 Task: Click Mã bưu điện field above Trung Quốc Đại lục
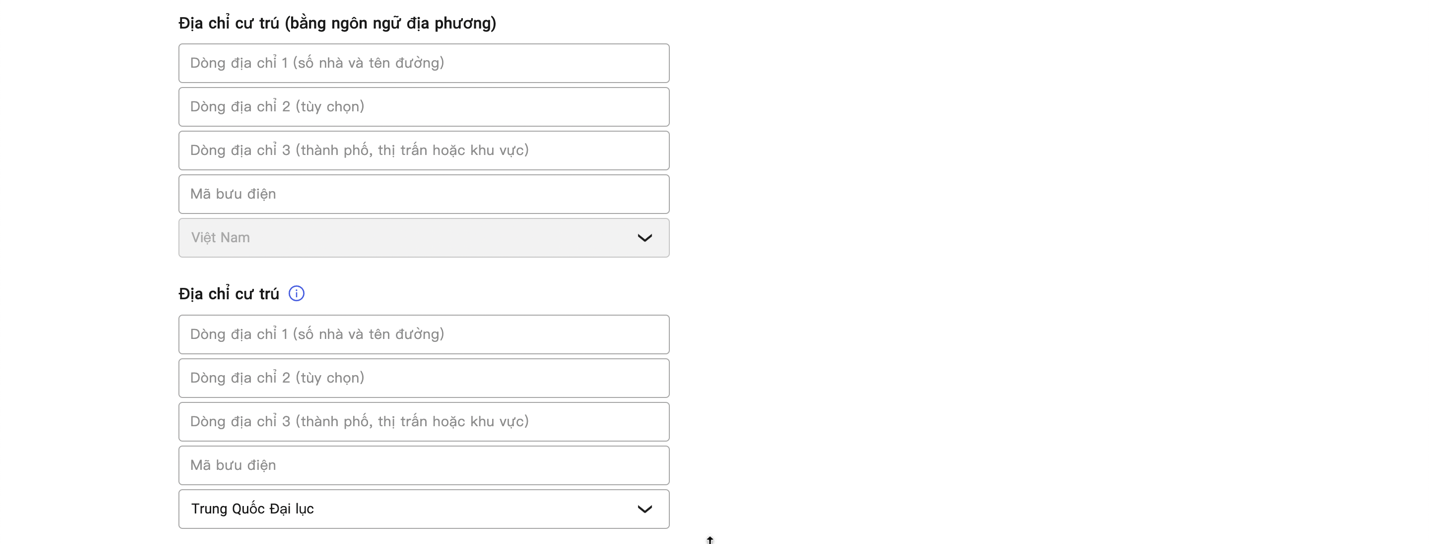coord(423,465)
